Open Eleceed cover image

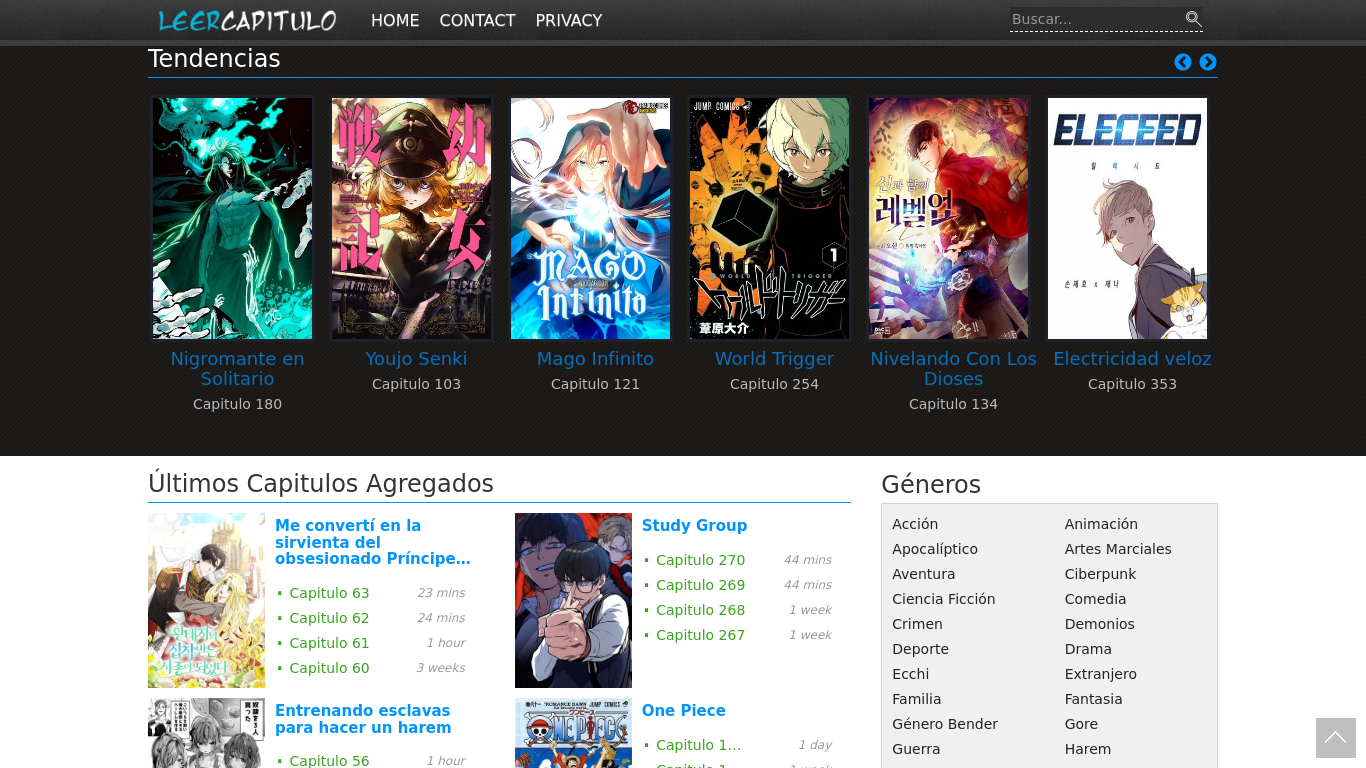click(x=1127, y=218)
